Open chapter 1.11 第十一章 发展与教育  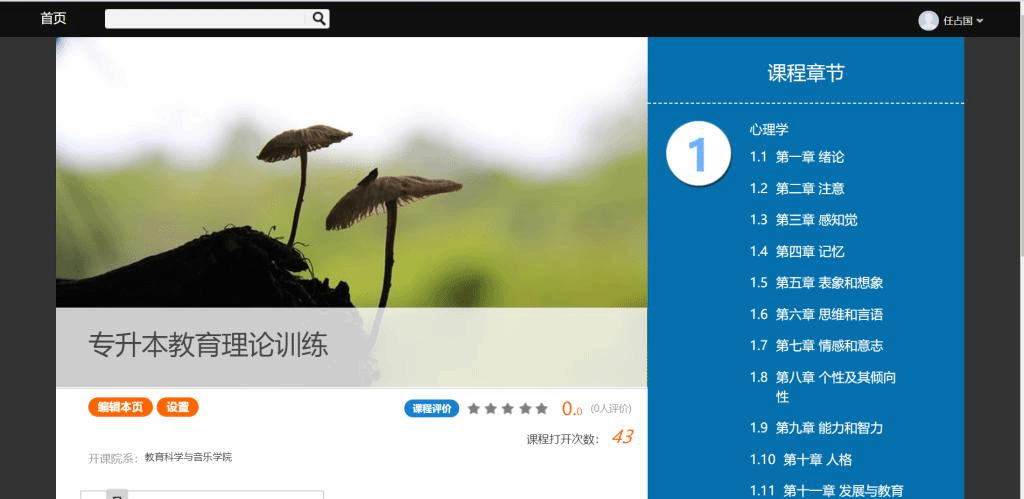[827, 491]
